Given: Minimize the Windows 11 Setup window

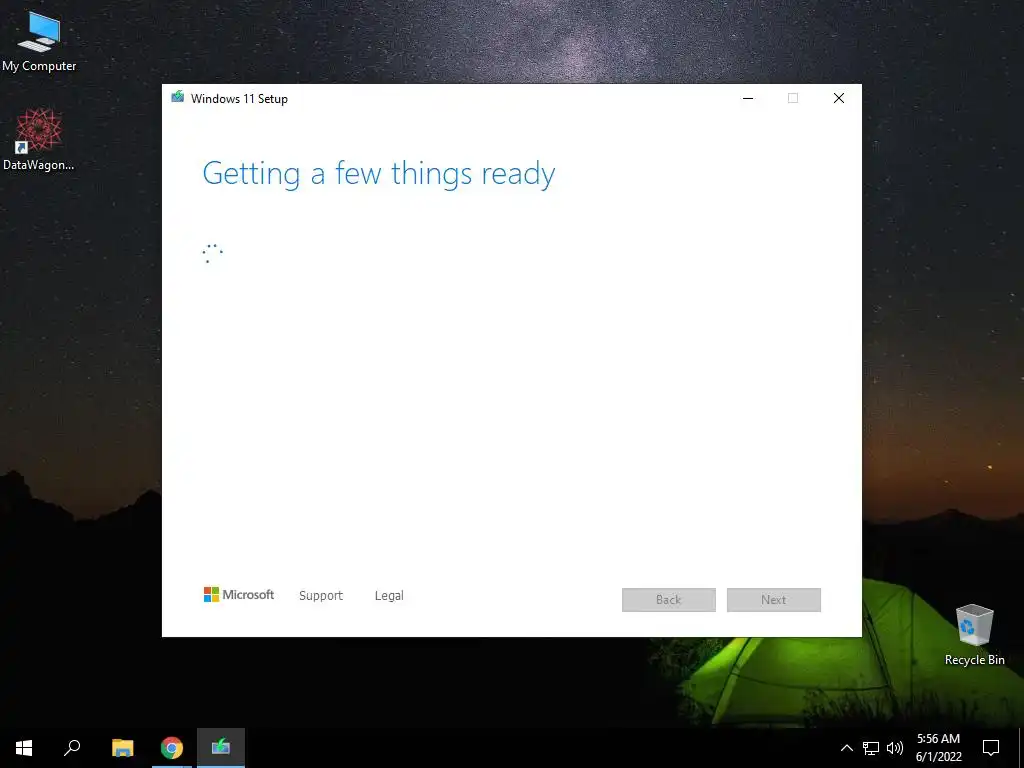Looking at the screenshot, I should click(748, 98).
